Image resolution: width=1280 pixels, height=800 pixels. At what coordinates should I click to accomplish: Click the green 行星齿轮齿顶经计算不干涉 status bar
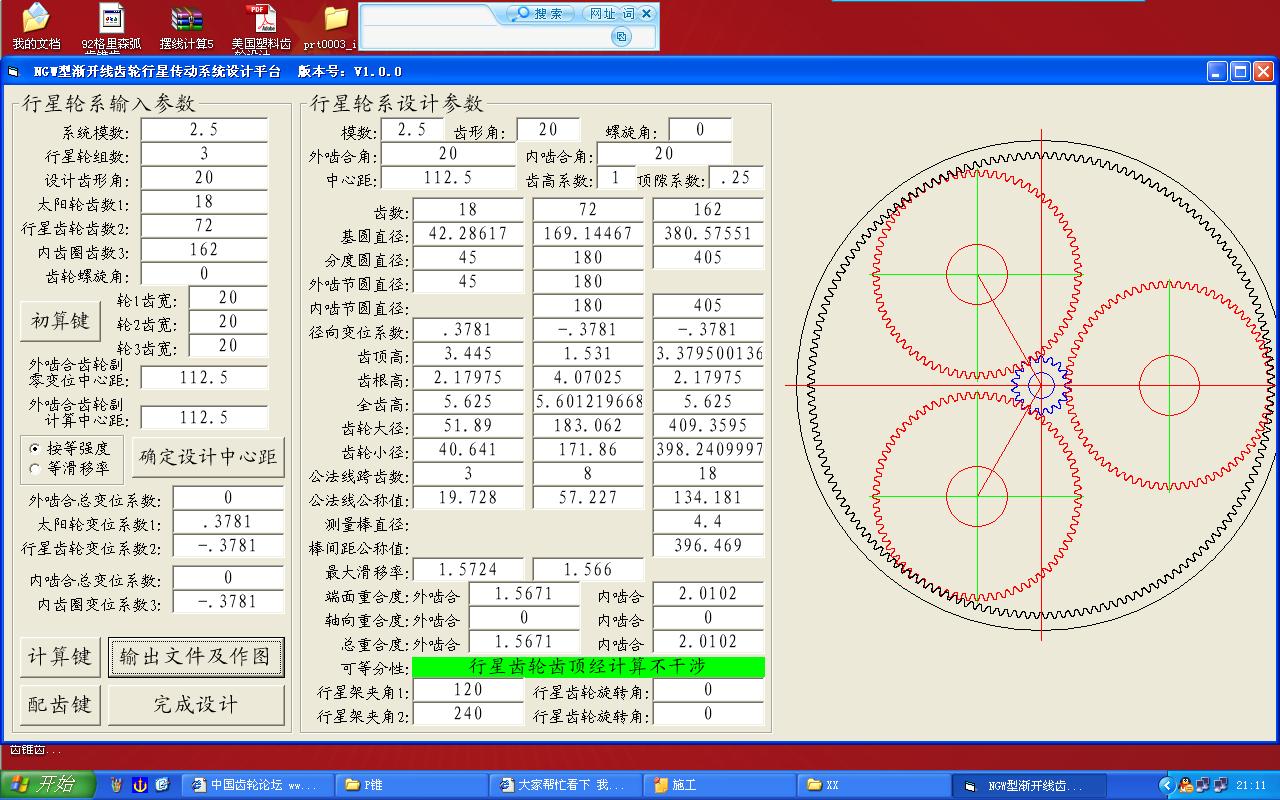(x=588, y=666)
